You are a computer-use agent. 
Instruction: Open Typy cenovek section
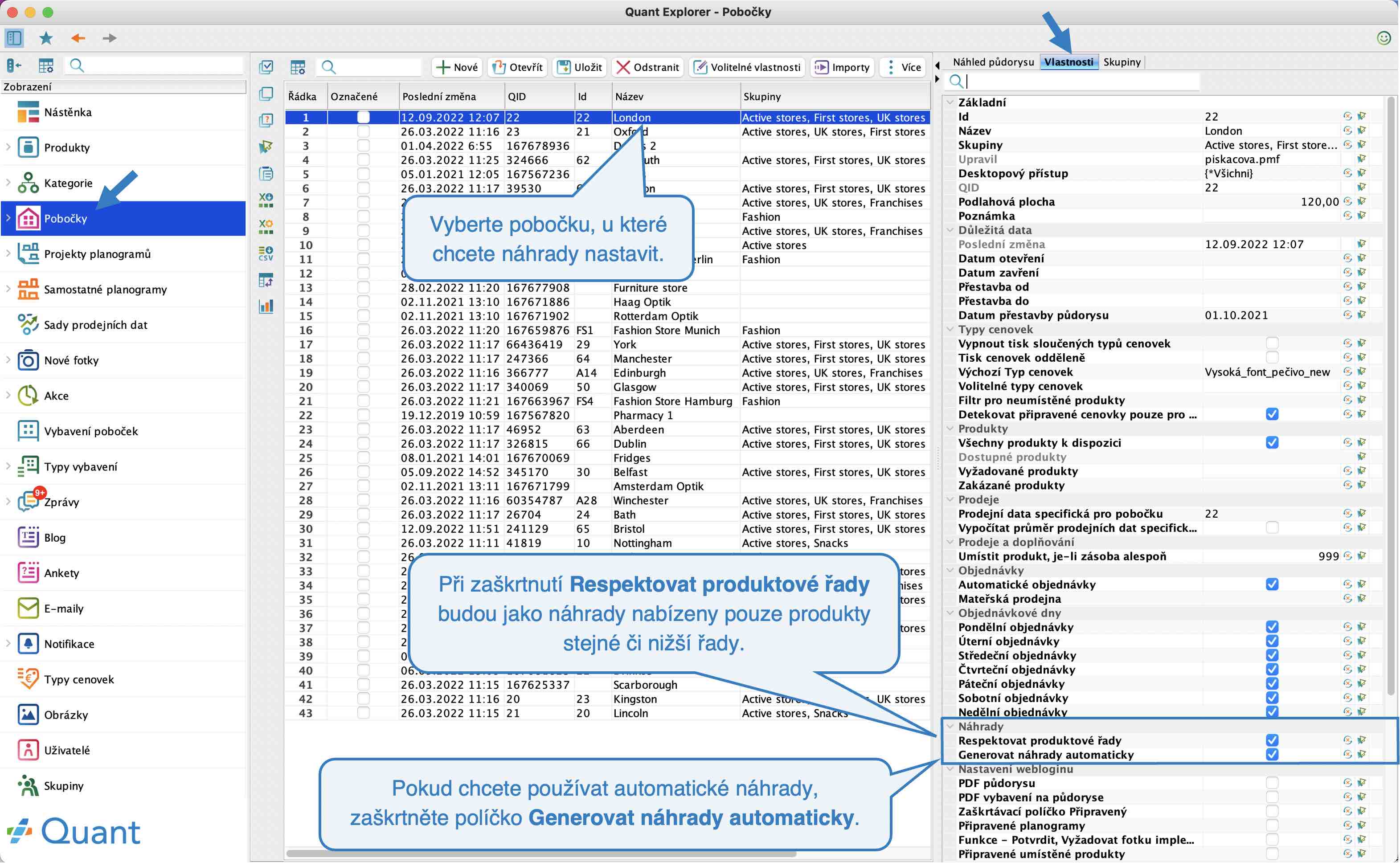tap(79, 680)
